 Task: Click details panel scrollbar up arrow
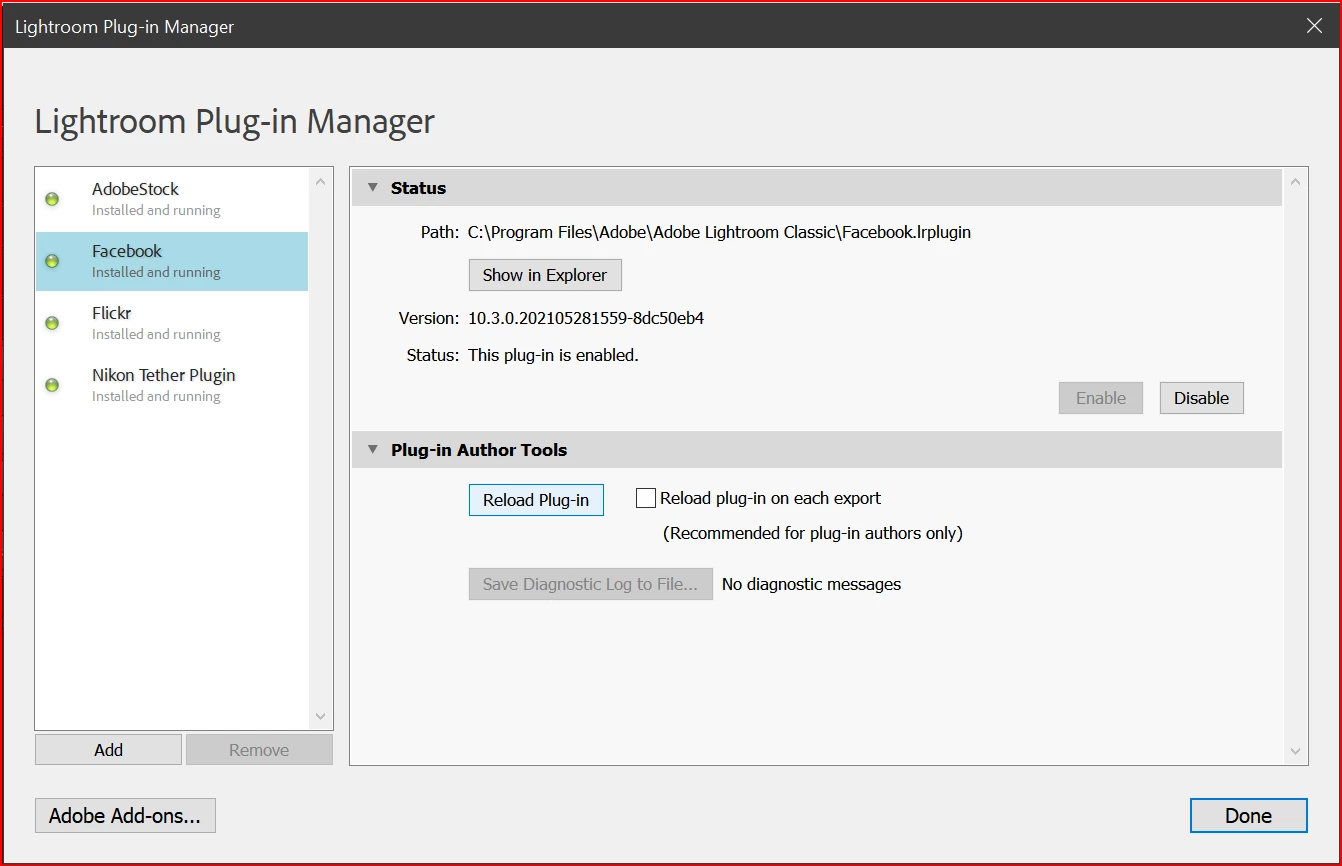tap(1295, 182)
